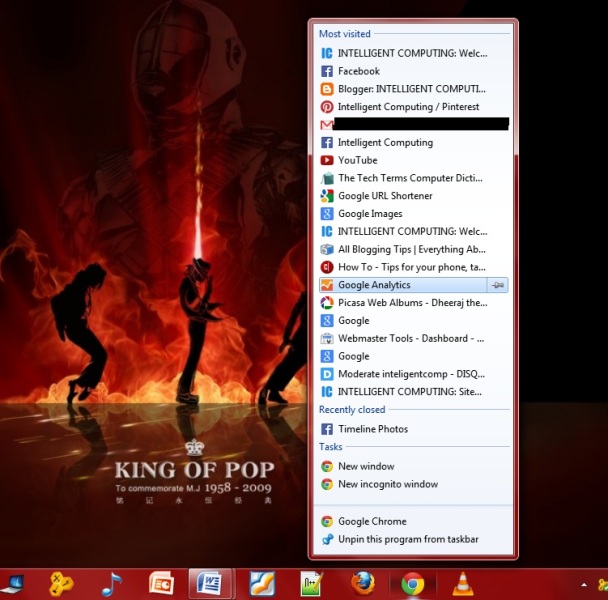Open the YouTube jump list entry
Image resolution: width=608 pixels, height=600 pixels.
tap(414, 160)
